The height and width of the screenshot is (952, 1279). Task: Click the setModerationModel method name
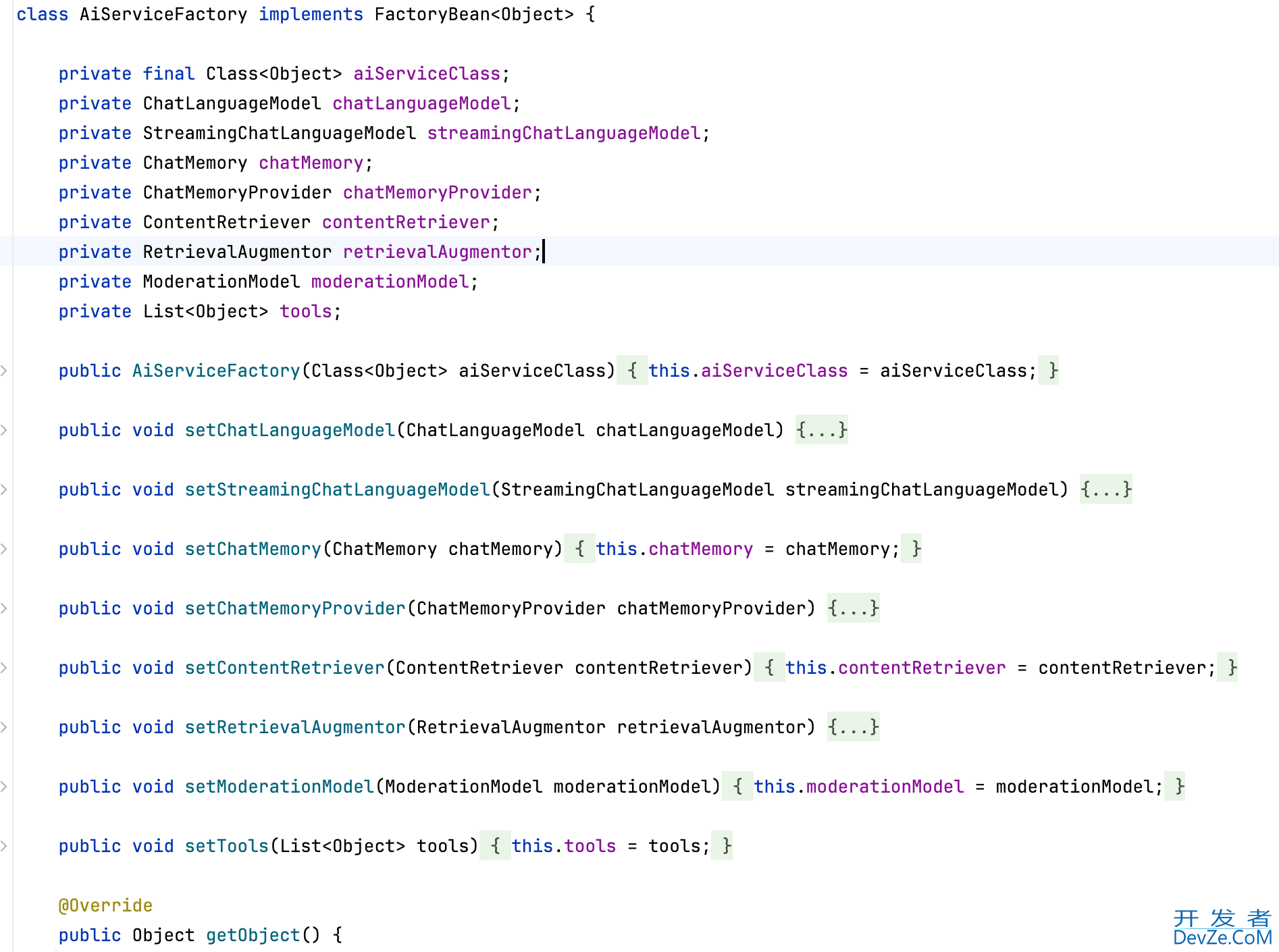(280, 787)
